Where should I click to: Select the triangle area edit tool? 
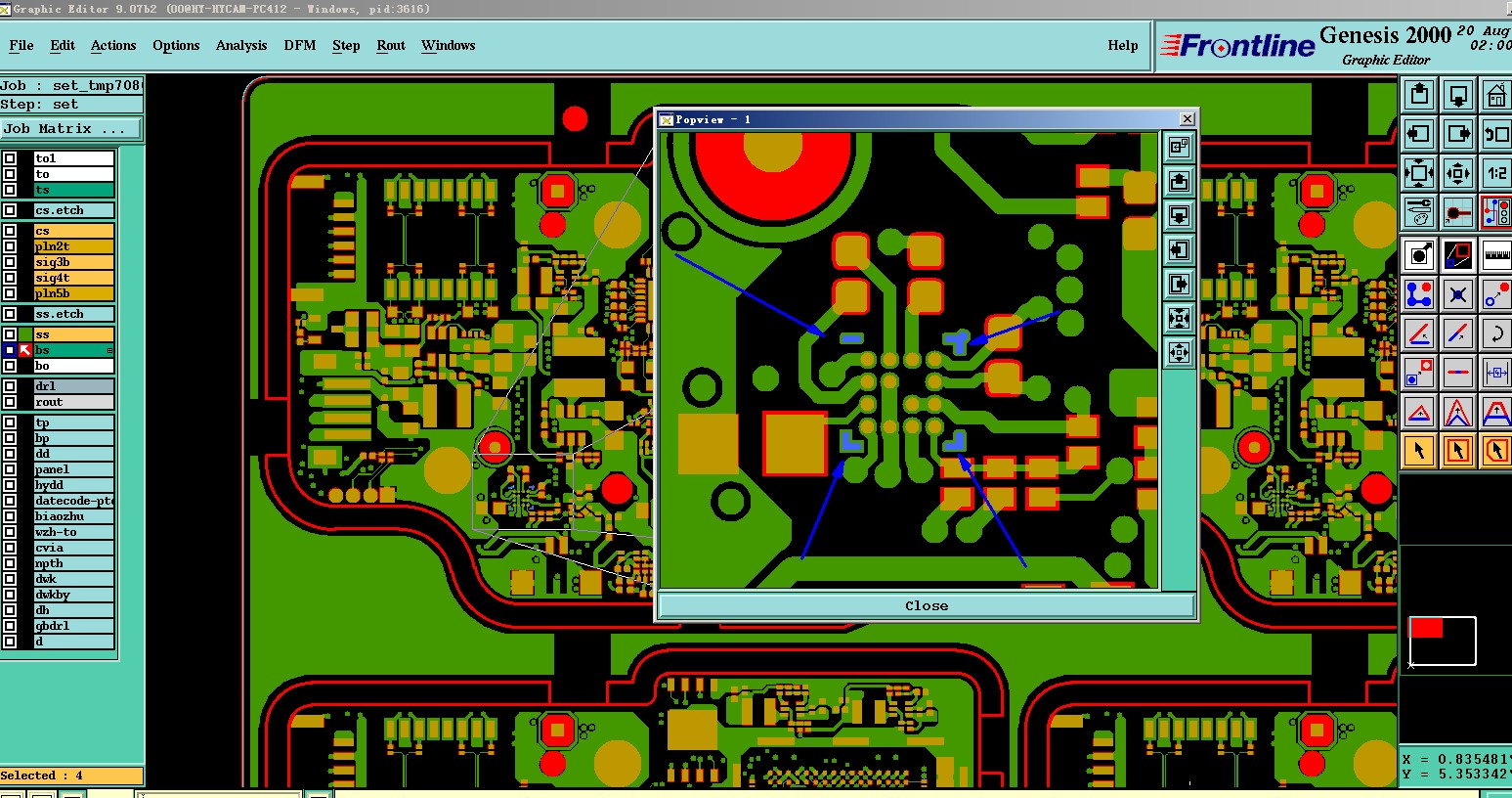click(x=1419, y=412)
